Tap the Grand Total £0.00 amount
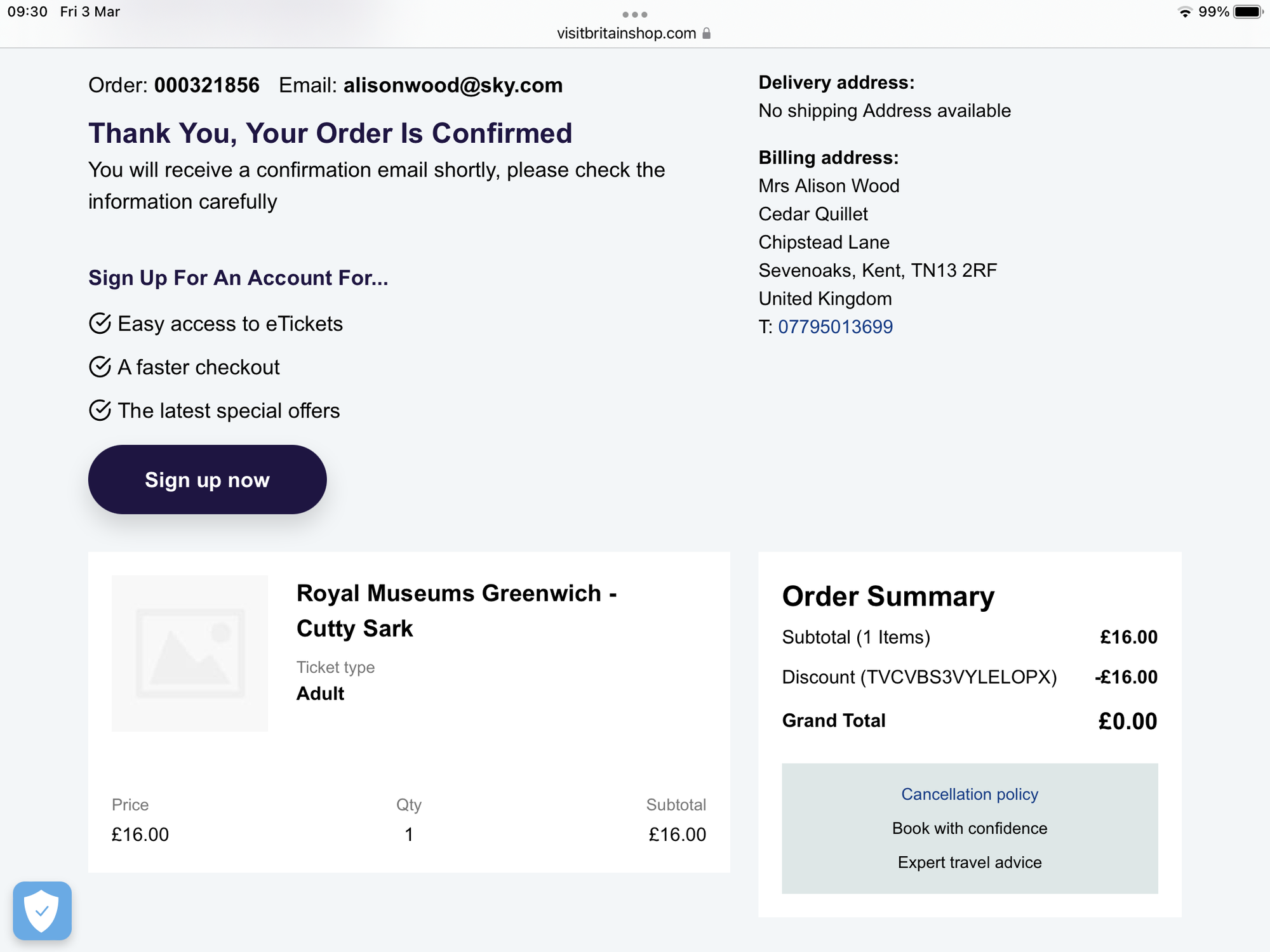The height and width of the screenshot is (952, 1270). [x=1127, y=721]
